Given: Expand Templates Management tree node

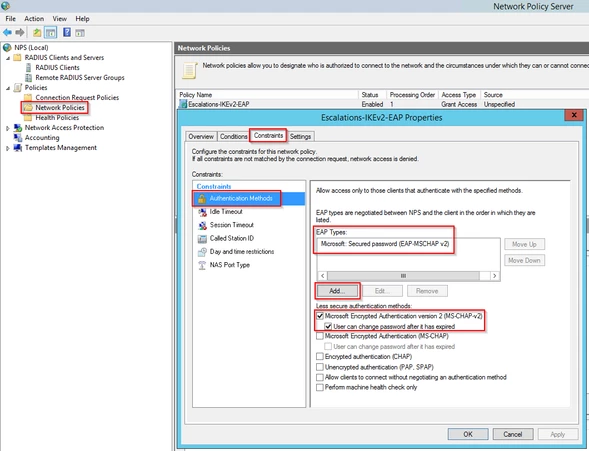Looking at the screenshot, I should point(8,148).
